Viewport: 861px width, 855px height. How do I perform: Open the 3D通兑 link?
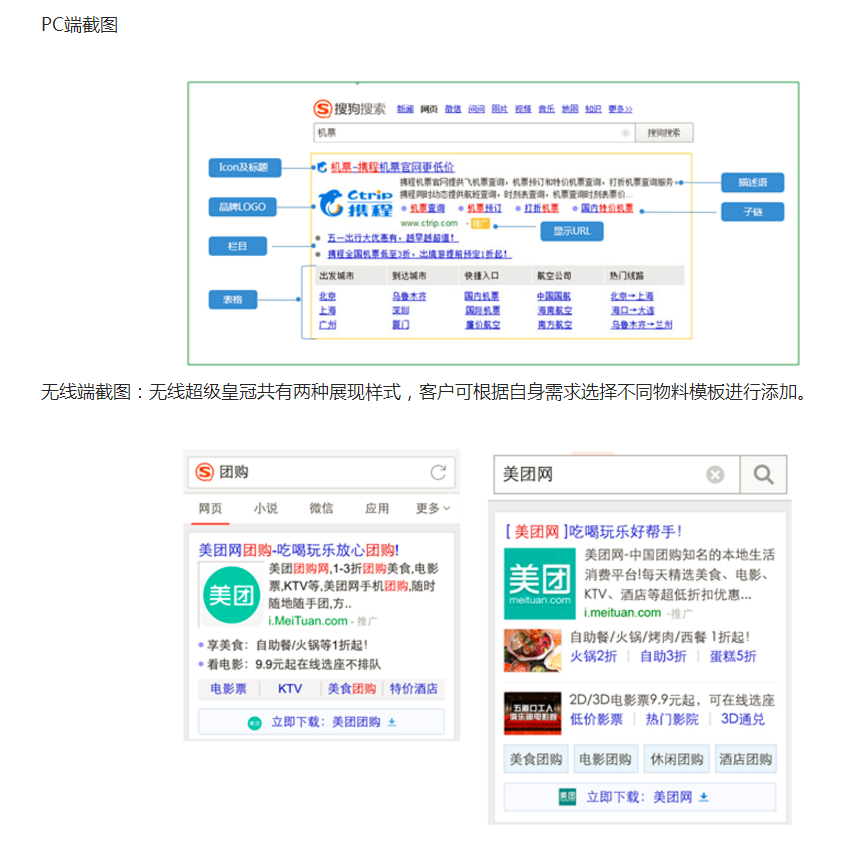pos(742,719)
